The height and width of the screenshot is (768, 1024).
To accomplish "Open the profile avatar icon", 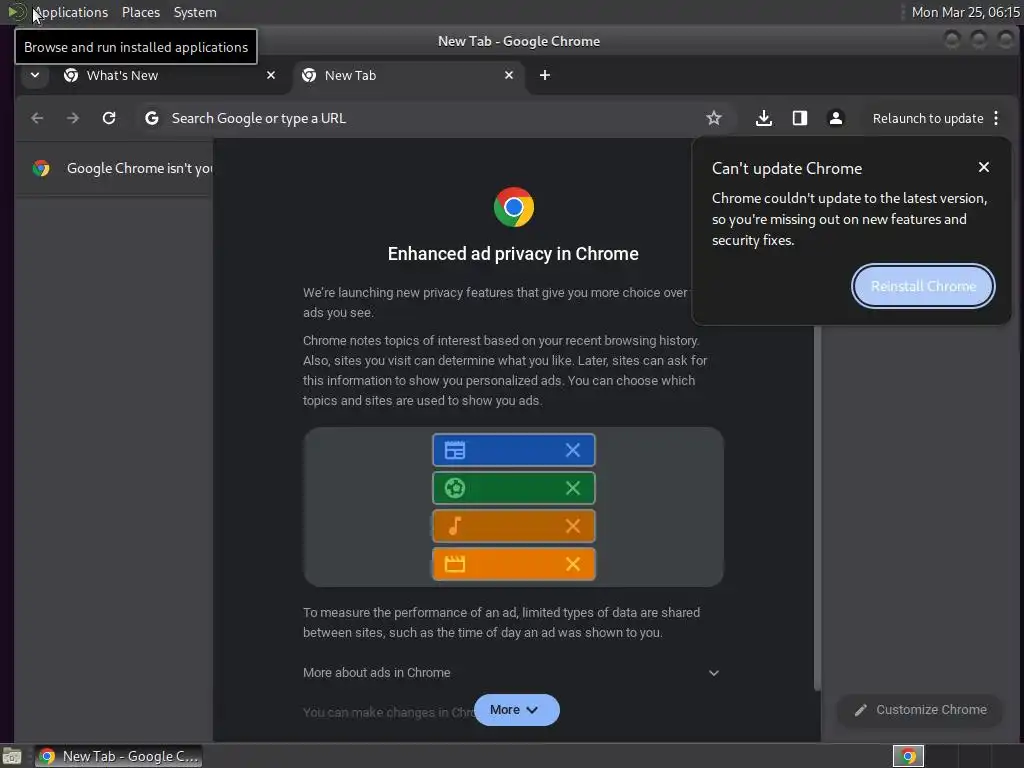I will (x=835, y=118).
